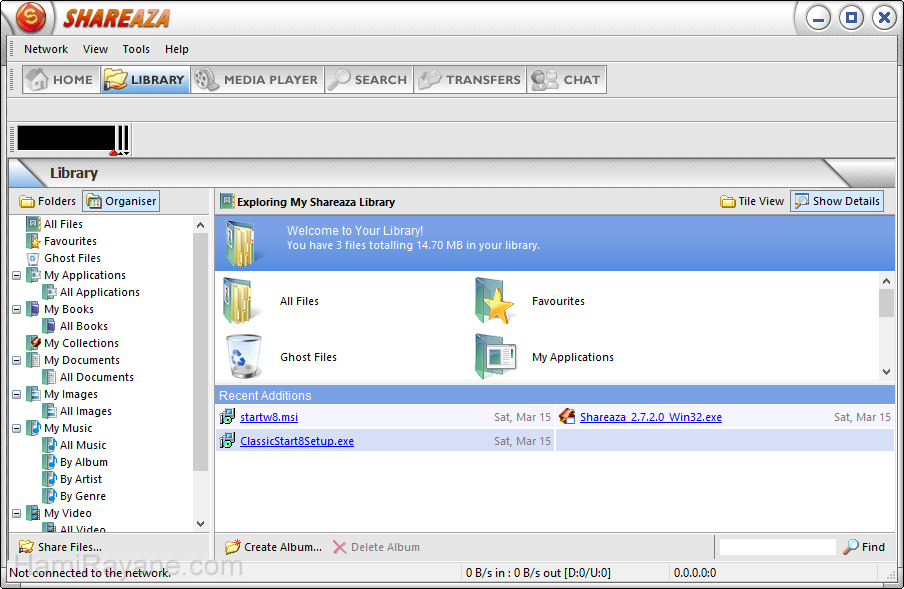Open the Network menu

coord(46,49)
